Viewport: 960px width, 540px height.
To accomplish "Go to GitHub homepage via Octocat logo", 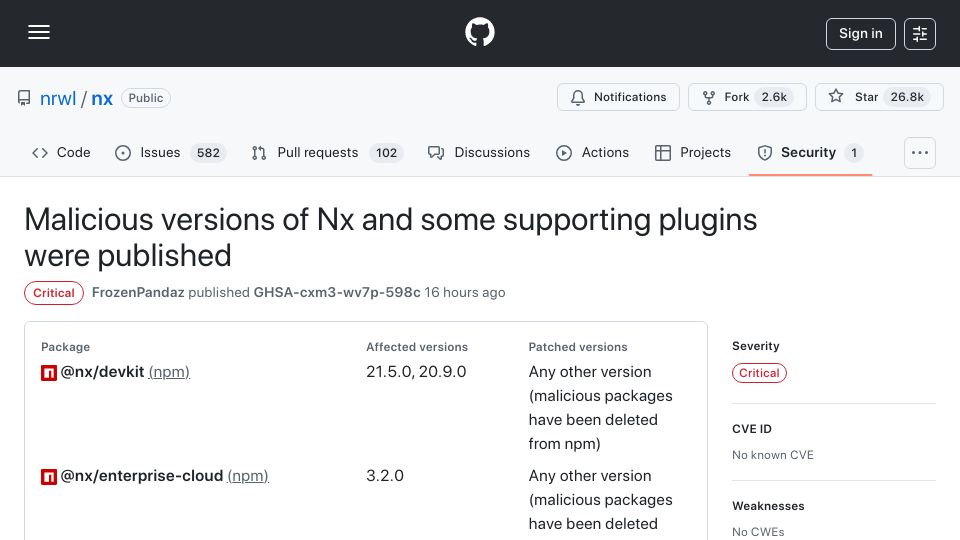I will point(479,32).
